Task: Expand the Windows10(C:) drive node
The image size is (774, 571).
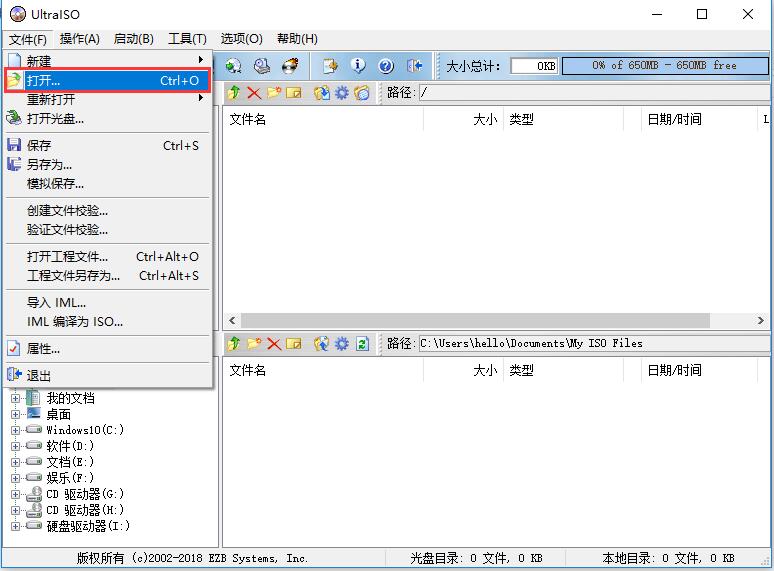Action: pos(15,430)
